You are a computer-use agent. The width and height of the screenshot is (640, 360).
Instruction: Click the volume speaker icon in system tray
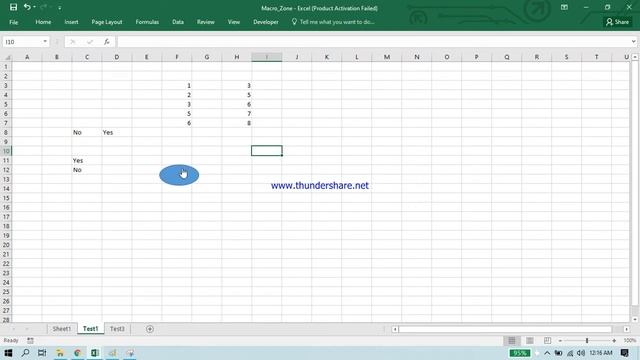[x=581, y=353]
